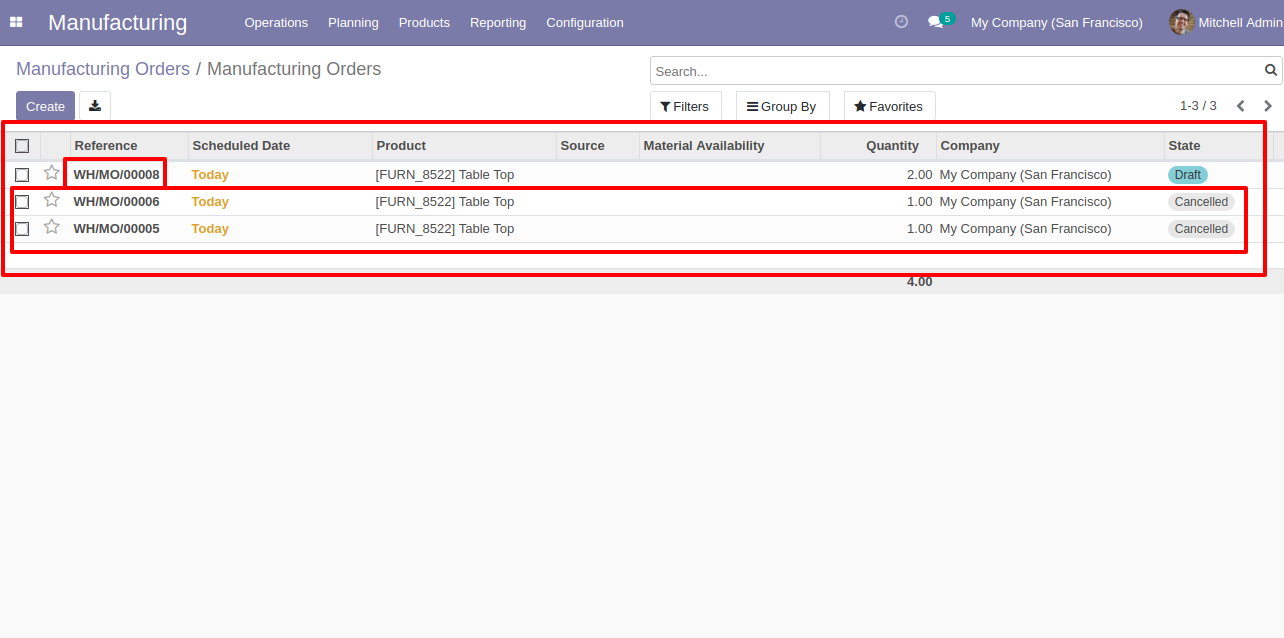1284x638 pixels.
Task: Tick the select-all header checkbox
Action: [x=22, y=146]
